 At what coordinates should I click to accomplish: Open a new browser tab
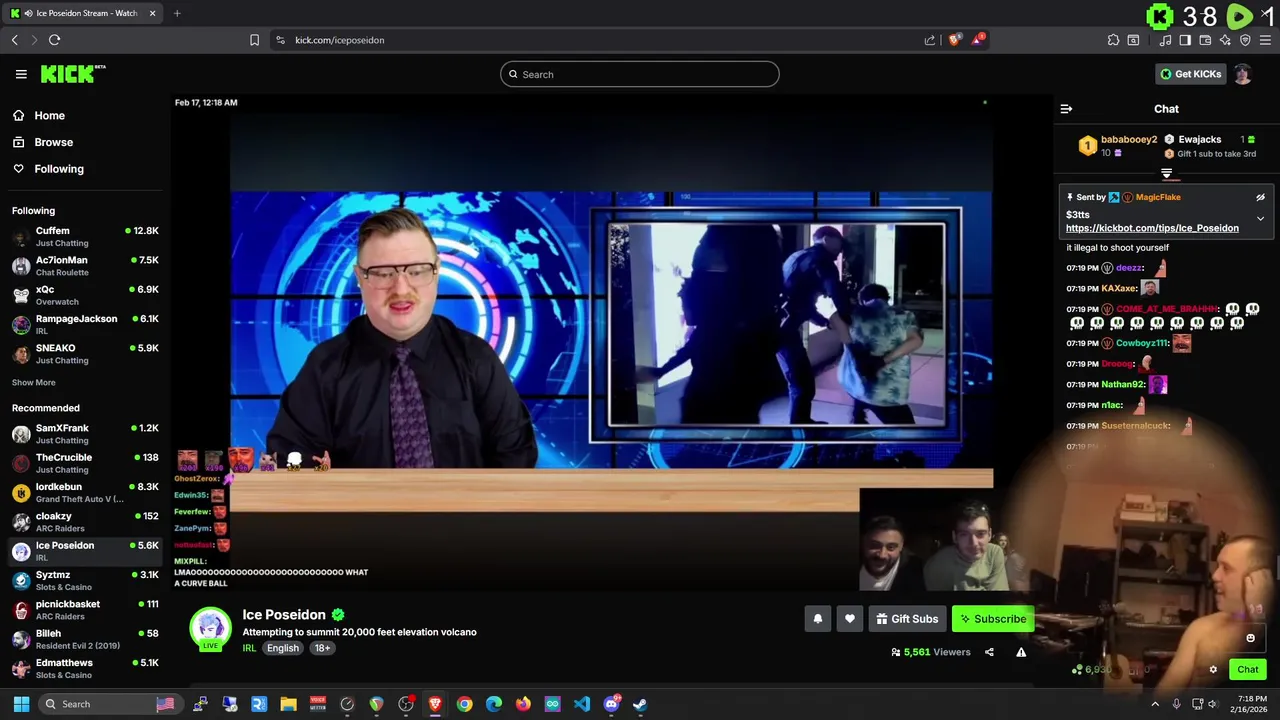177,13
